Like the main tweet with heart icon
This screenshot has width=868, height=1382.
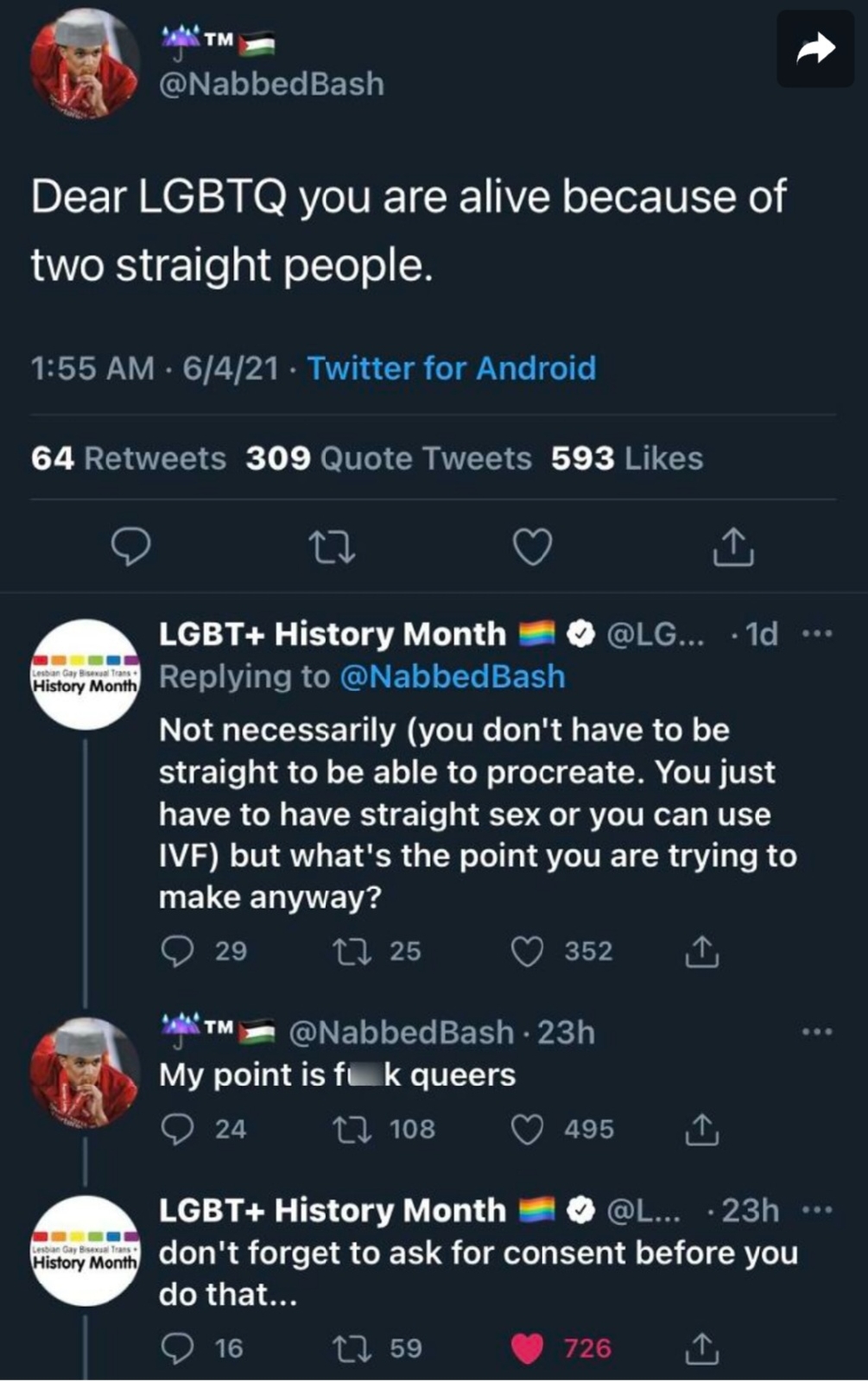[532, 548]
